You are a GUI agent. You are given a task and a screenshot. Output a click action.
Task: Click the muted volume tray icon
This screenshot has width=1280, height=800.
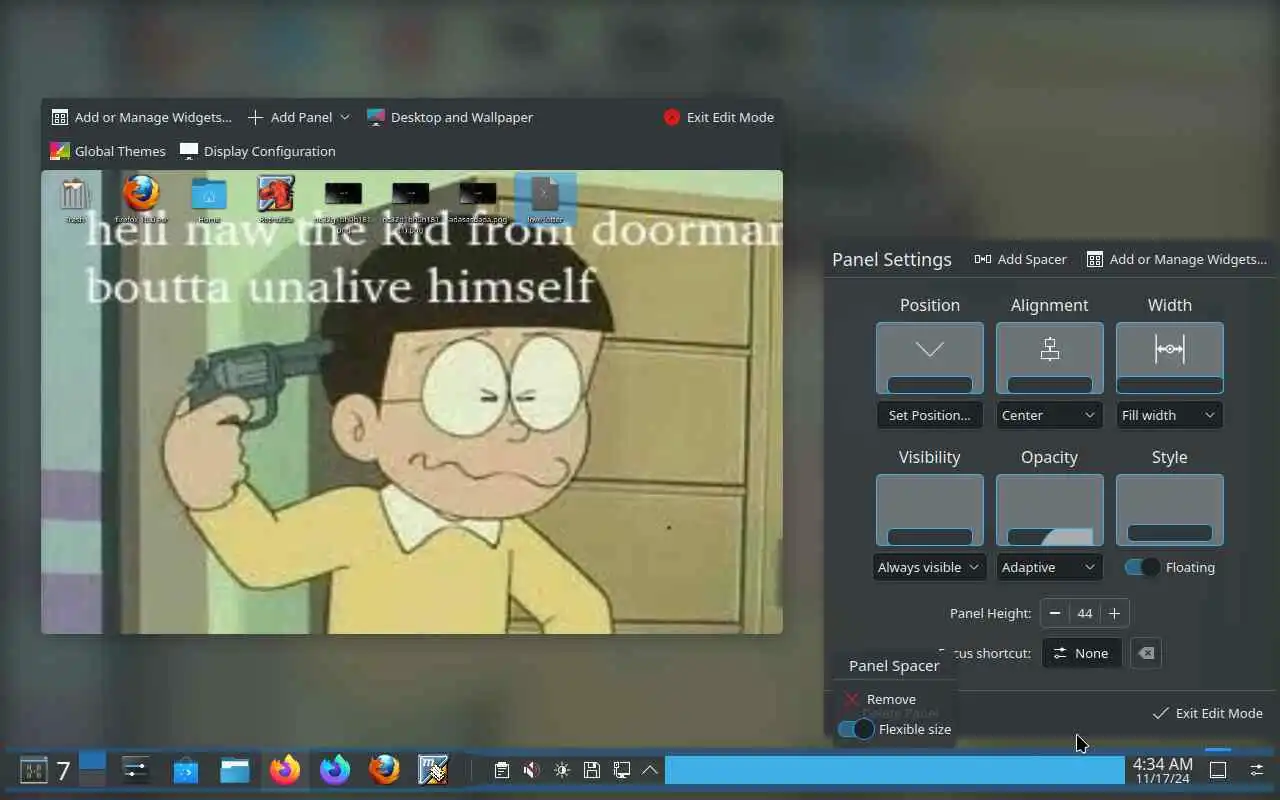coord(532,770)
